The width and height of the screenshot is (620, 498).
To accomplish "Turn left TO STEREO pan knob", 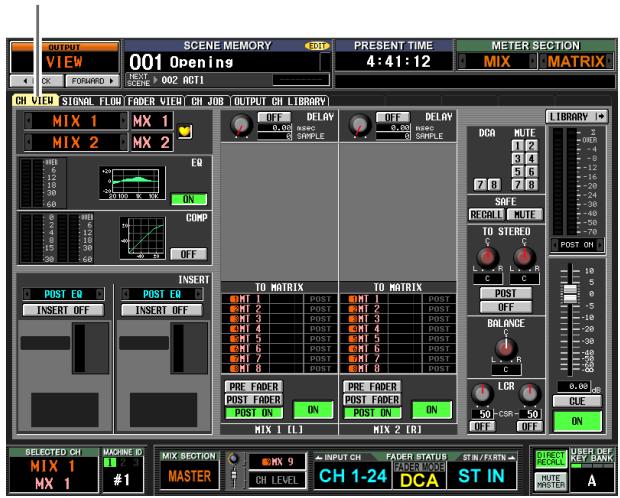I will click(487, 257).
